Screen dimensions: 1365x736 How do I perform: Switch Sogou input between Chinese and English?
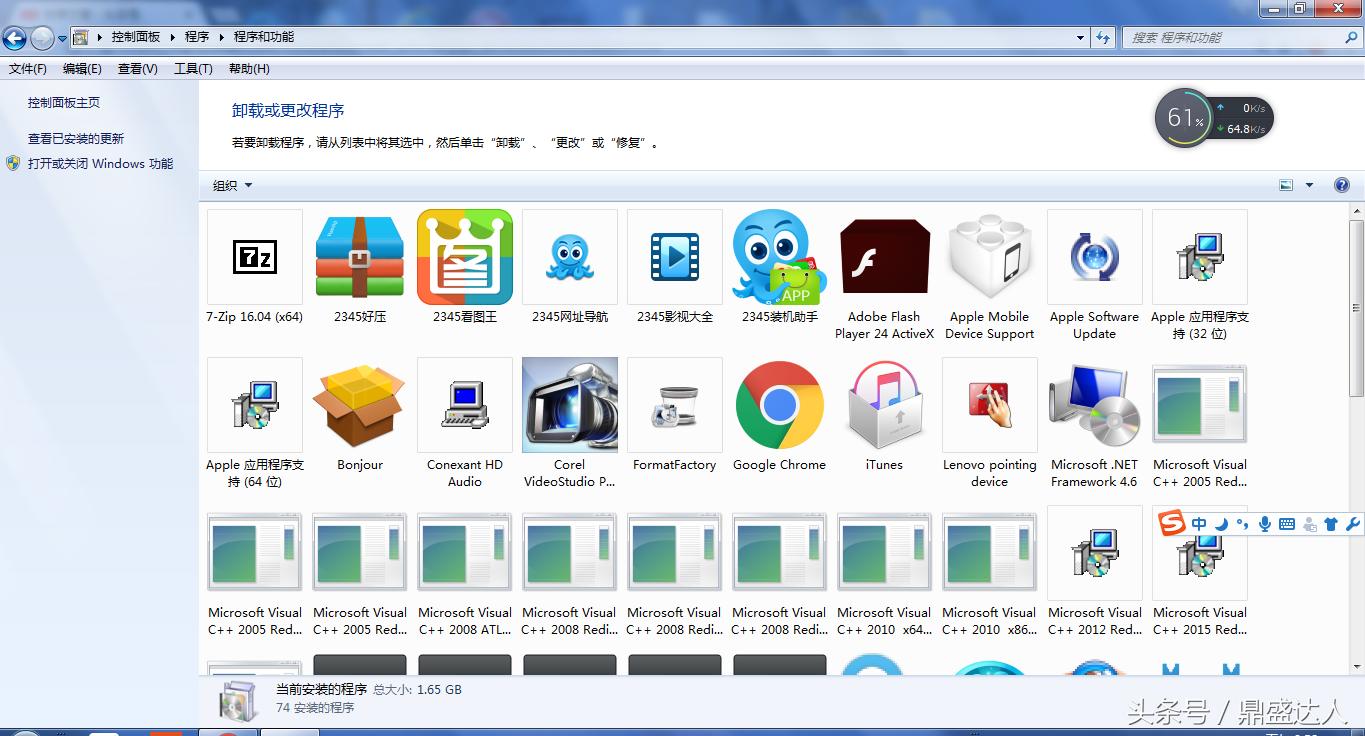coord(1198,523)
